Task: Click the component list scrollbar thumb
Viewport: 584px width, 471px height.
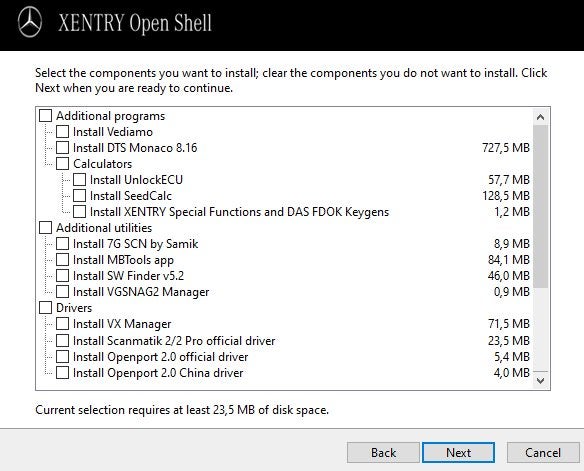Action: [x=540, y=206]
